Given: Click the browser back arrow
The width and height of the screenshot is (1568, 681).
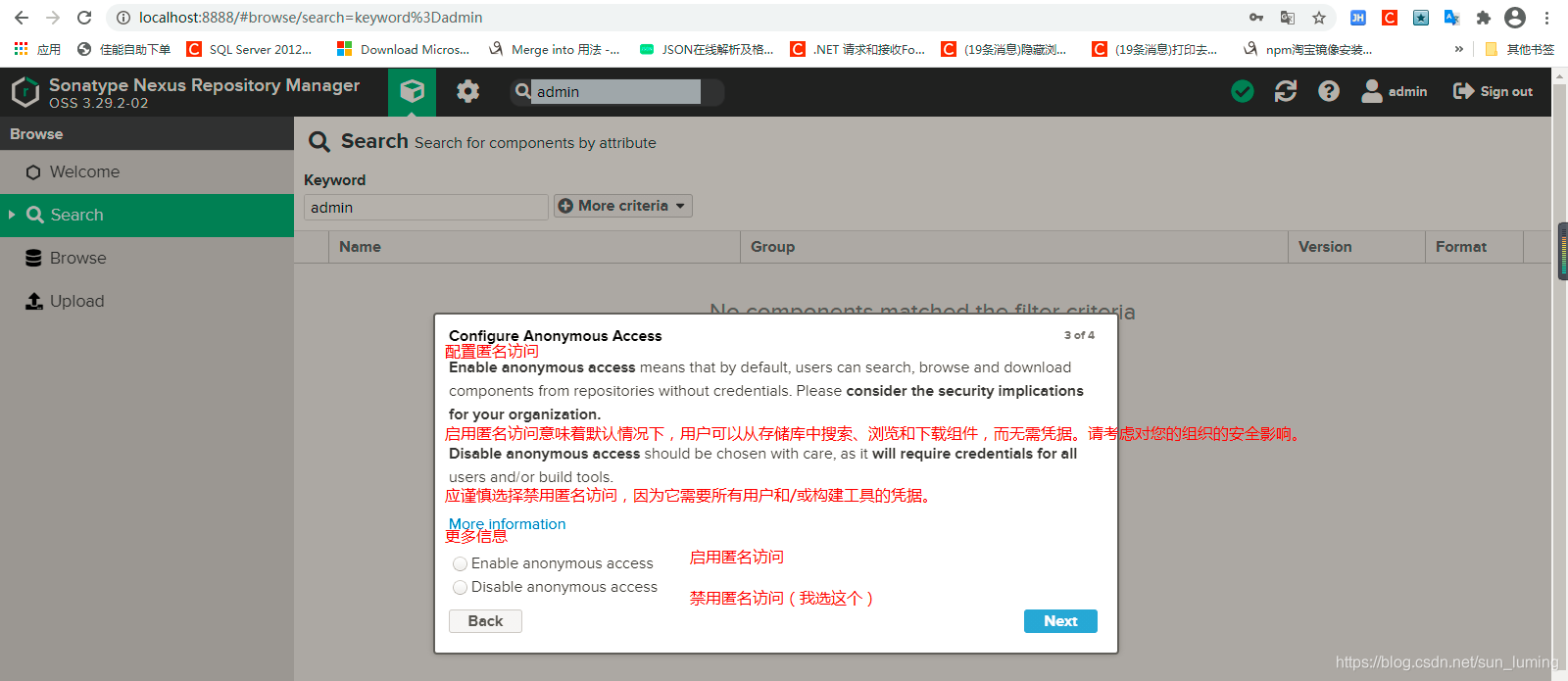Looking at the screenshot, I should pos(22,18).
